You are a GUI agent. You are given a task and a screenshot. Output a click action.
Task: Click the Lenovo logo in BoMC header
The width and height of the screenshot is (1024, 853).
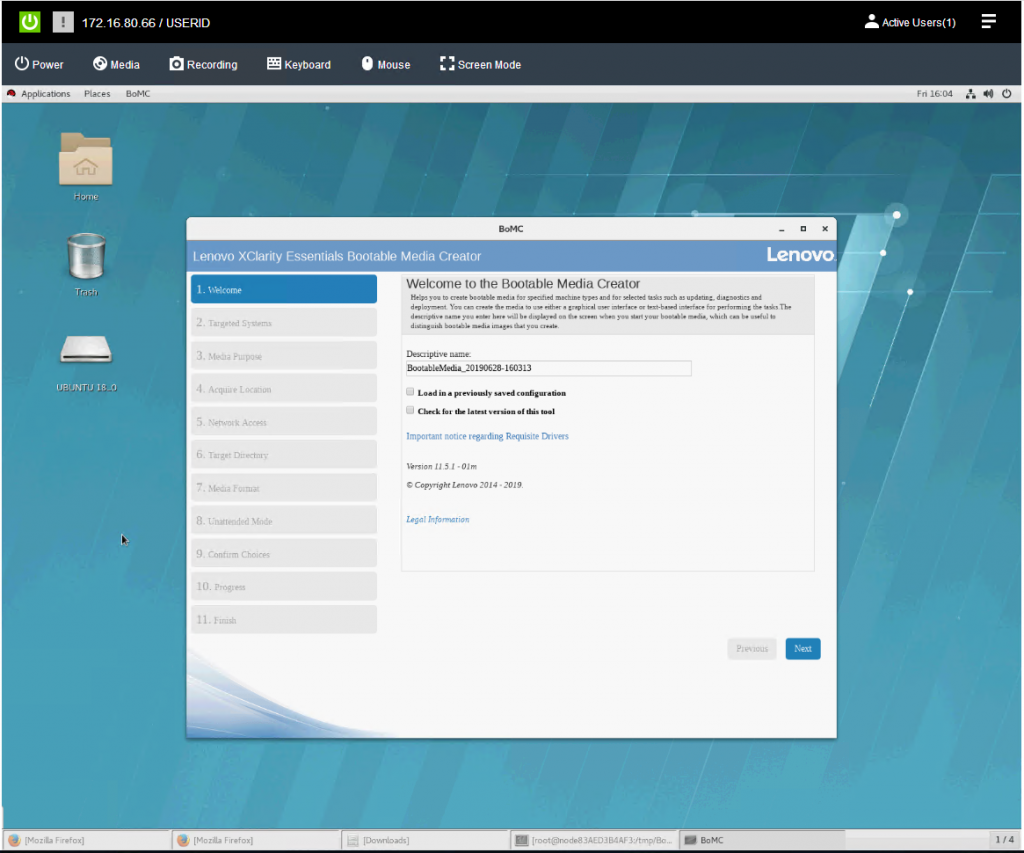(800, 255)
